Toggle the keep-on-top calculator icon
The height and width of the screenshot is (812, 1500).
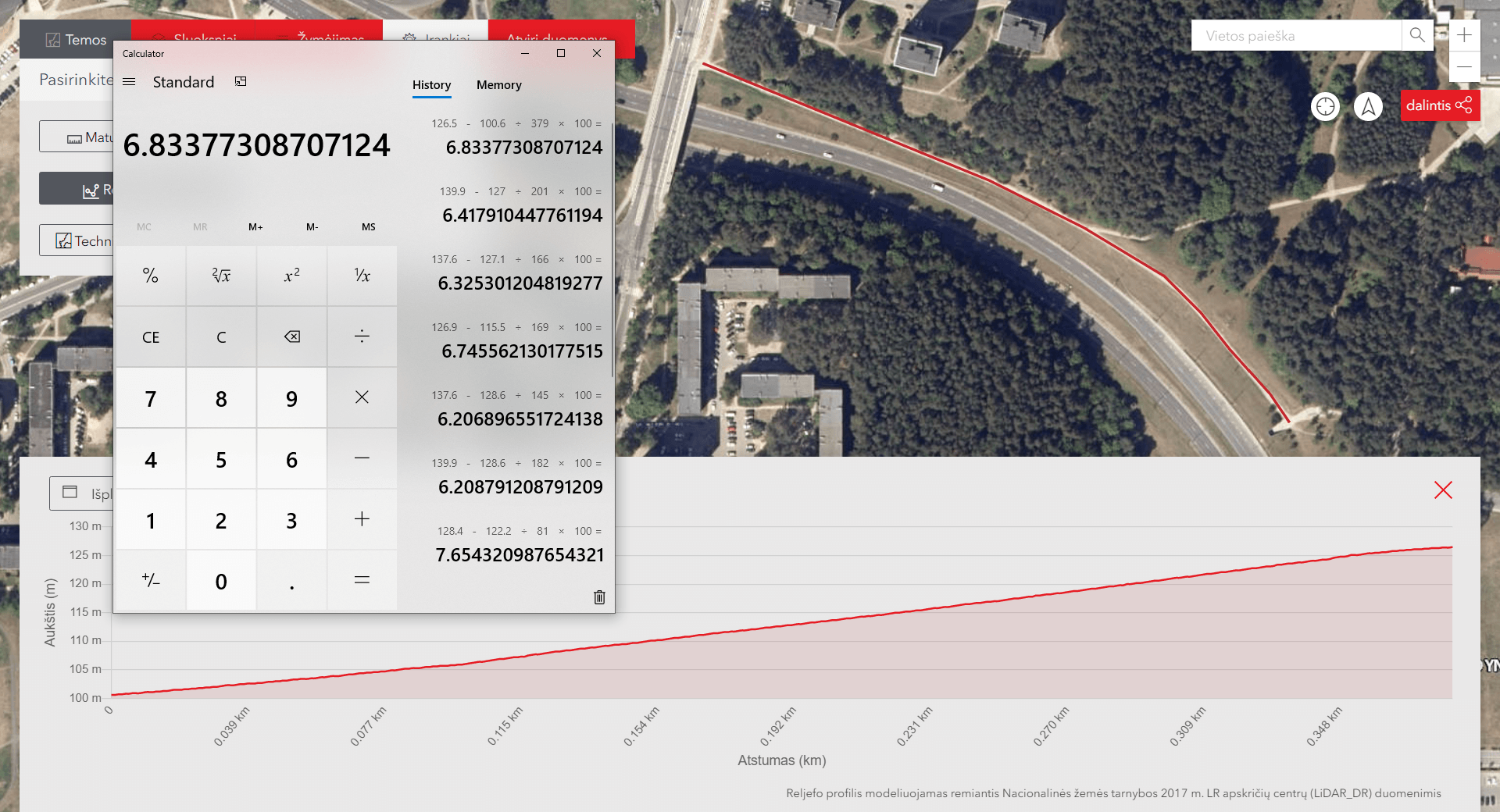click(241, 82)
